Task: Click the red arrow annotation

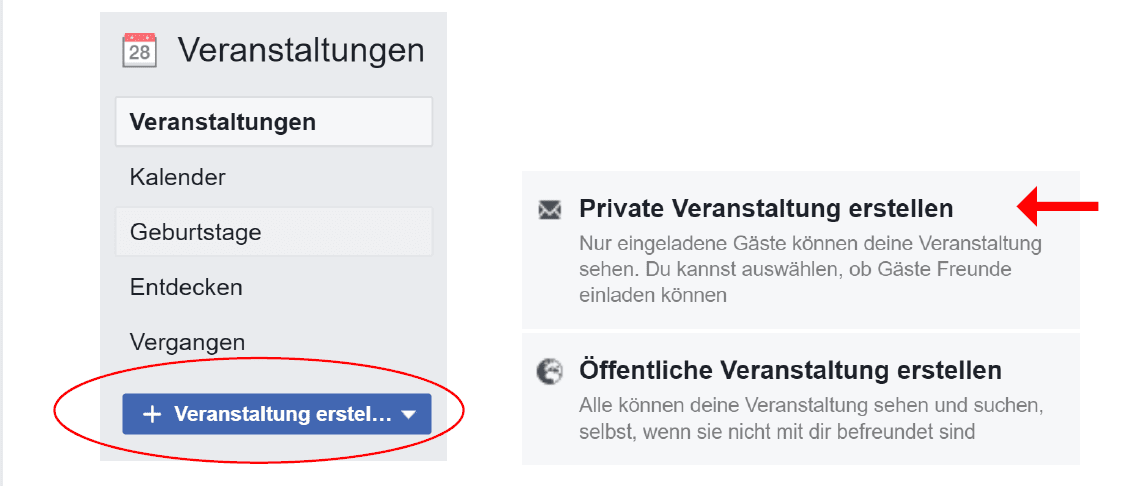Action: point(1058,207)
